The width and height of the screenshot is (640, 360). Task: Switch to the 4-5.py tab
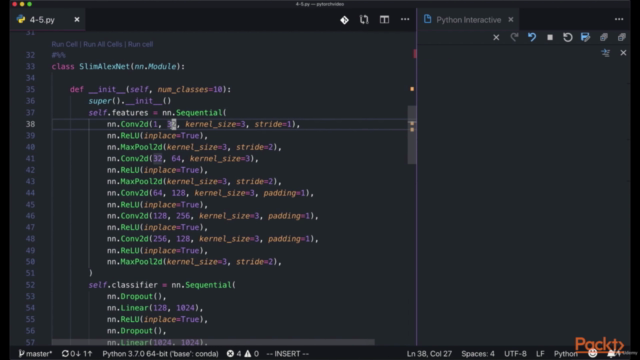42,20
